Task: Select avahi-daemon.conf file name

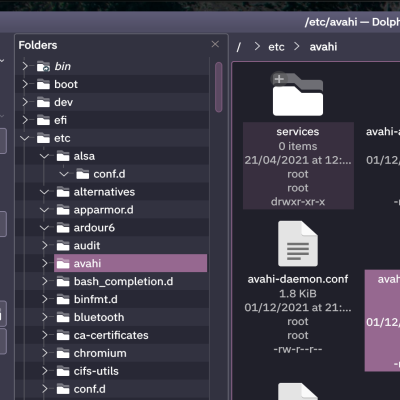Action: [298, 279]
